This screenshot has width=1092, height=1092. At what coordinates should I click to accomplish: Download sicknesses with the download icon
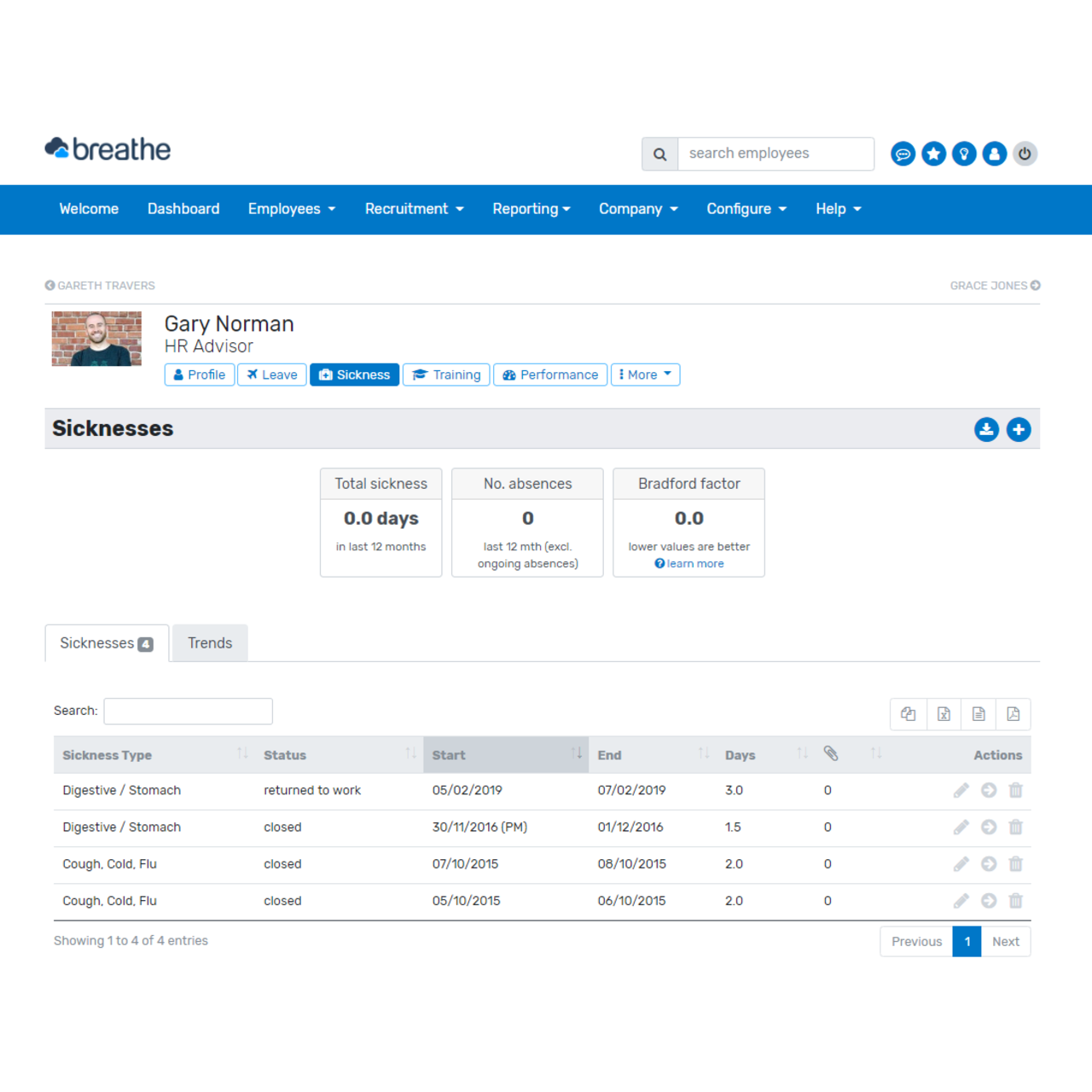(x=986, y=429)
